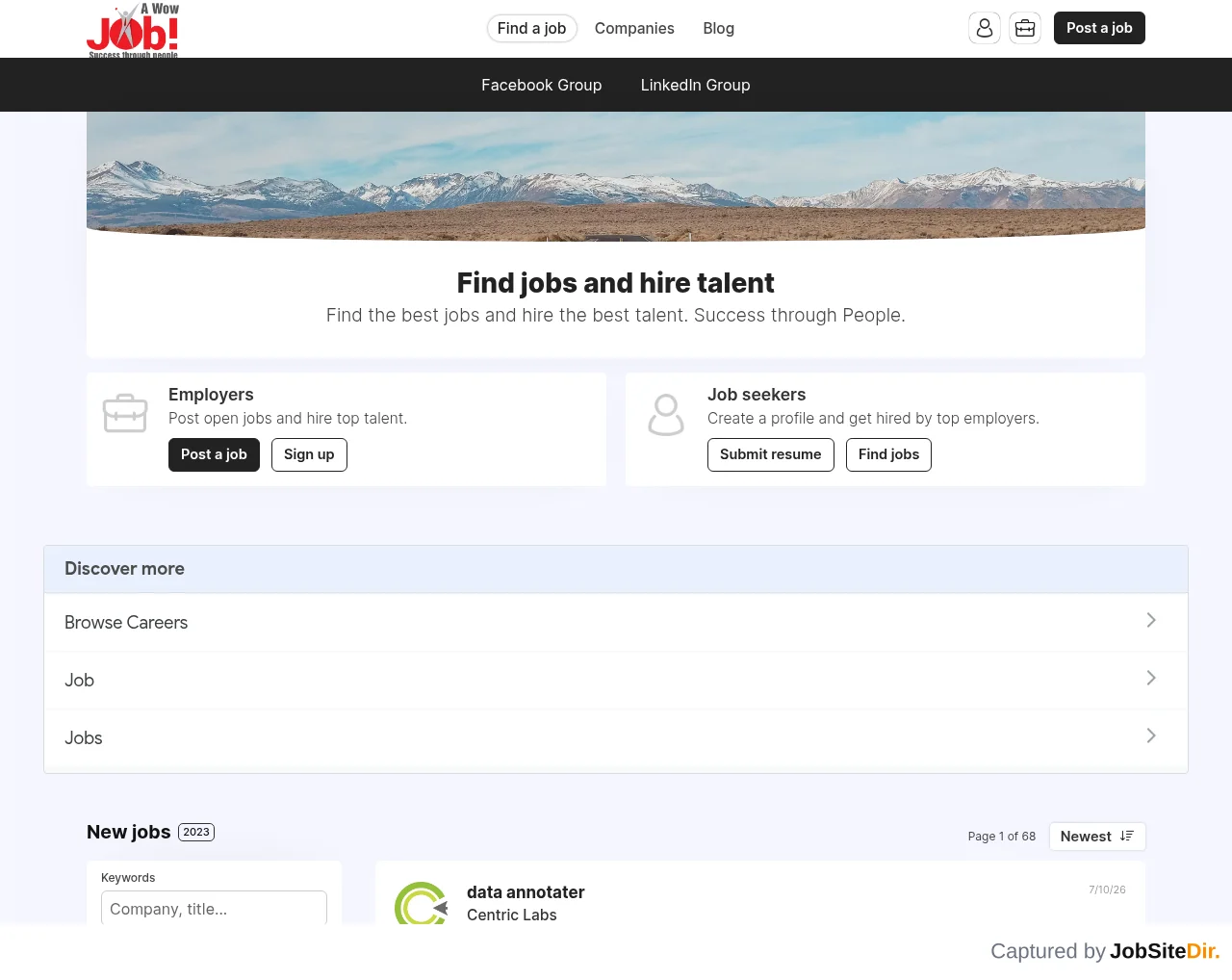This screenshot has width=1232, height=980.
Task: Open the LinkedIn Group link
Action: pos(696,85)
